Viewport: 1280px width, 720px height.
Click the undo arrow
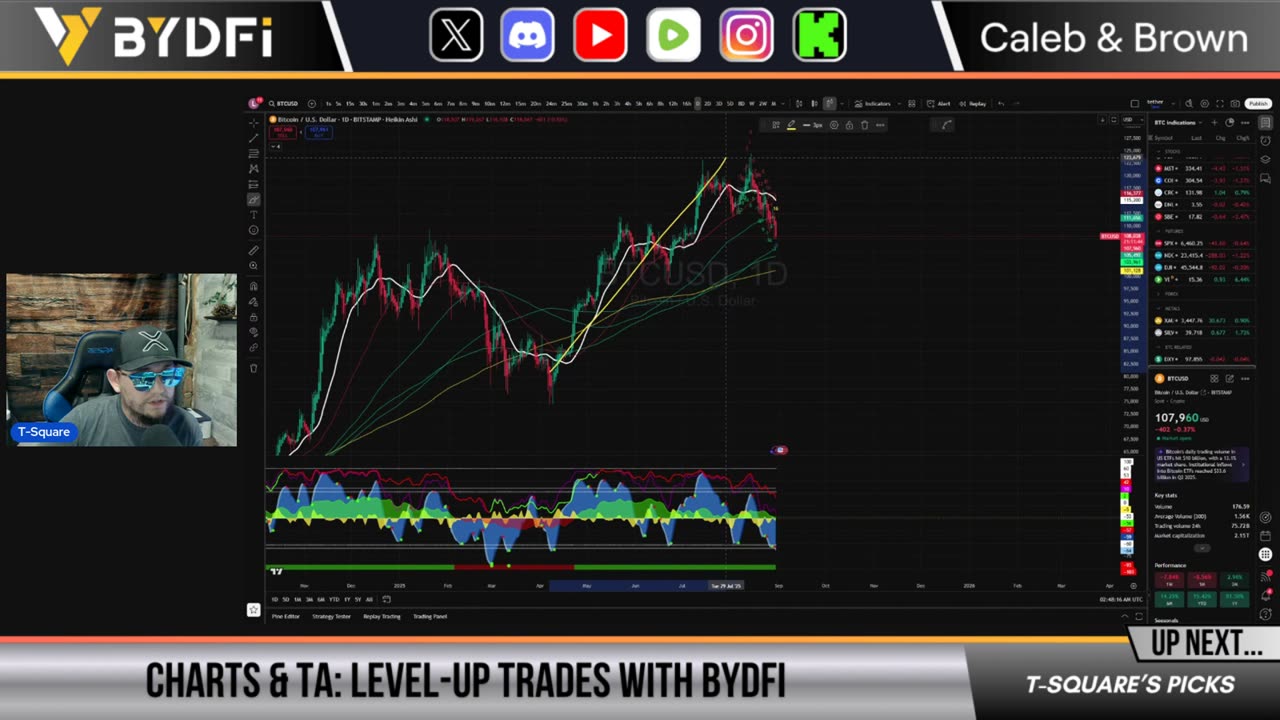(x=1001, y=103)
